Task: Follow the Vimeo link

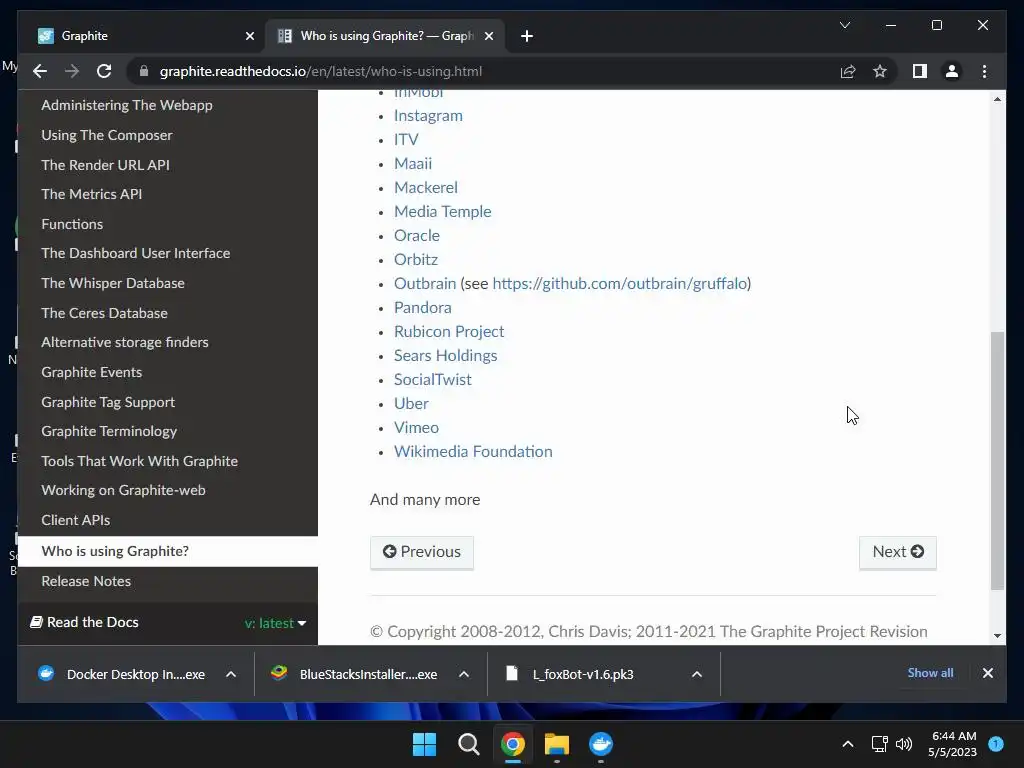Action: [x=416, y=428]
